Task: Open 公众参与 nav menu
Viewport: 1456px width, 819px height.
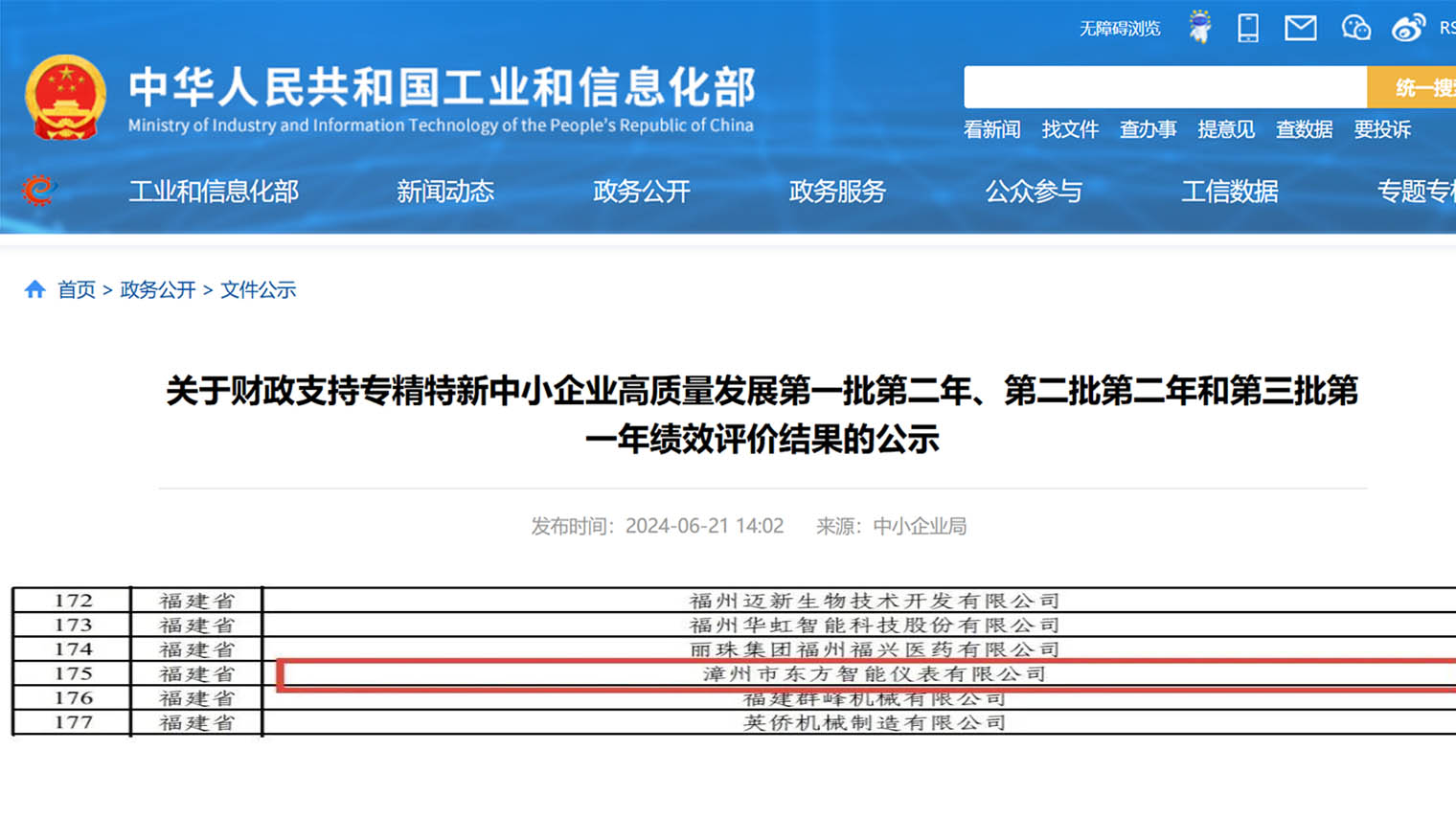Action: 1034,192
